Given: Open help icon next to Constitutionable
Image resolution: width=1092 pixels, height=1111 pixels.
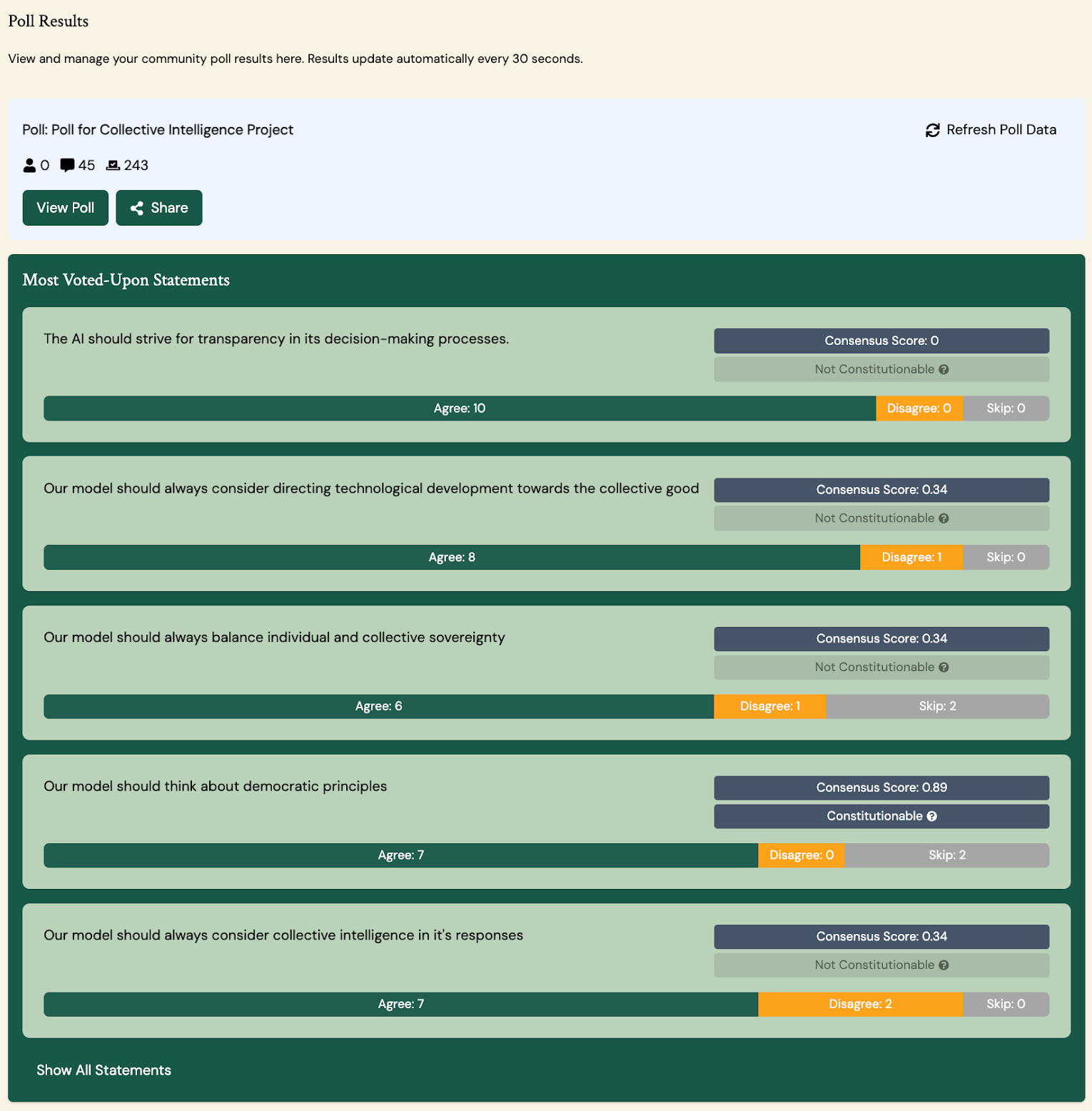Looking at the screenshot, I should point(931,816).
